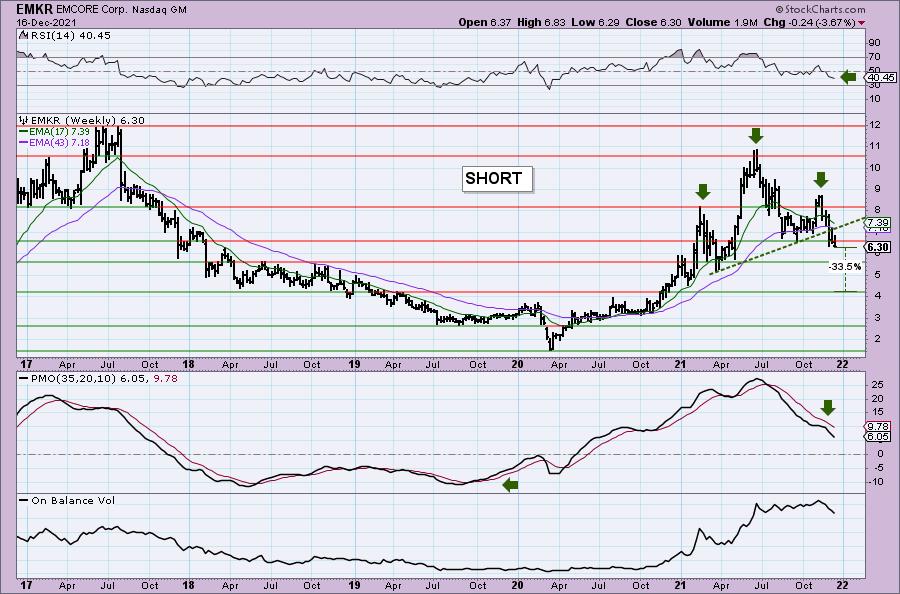Click the -33.5% decline label
Screen dimensions: 900x594
[845, 266]
